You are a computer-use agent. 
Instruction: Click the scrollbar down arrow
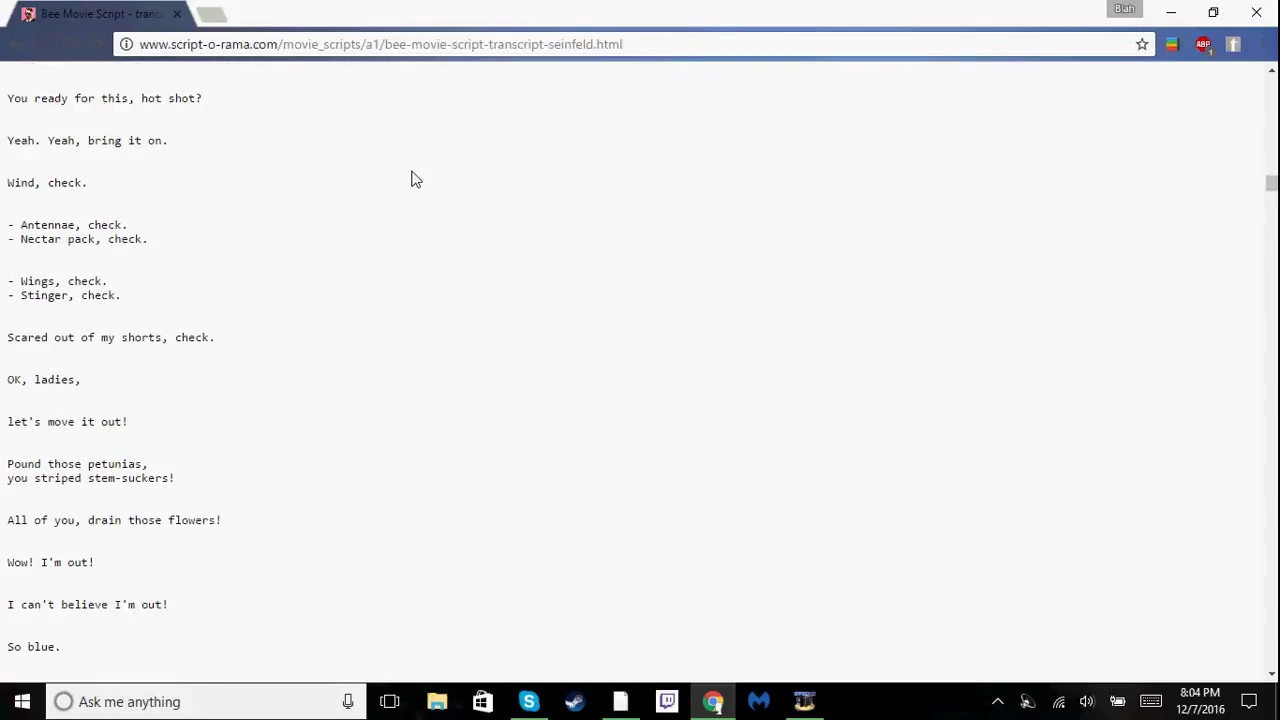tap(1272, 674)
